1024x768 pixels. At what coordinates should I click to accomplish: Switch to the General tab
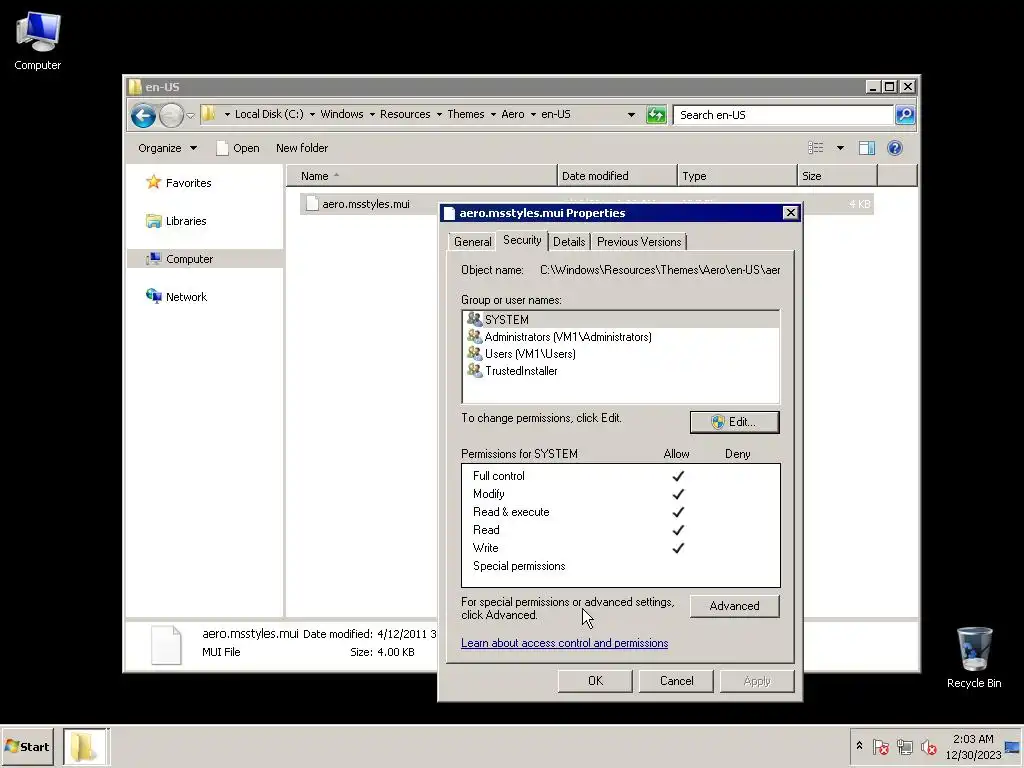472,242
